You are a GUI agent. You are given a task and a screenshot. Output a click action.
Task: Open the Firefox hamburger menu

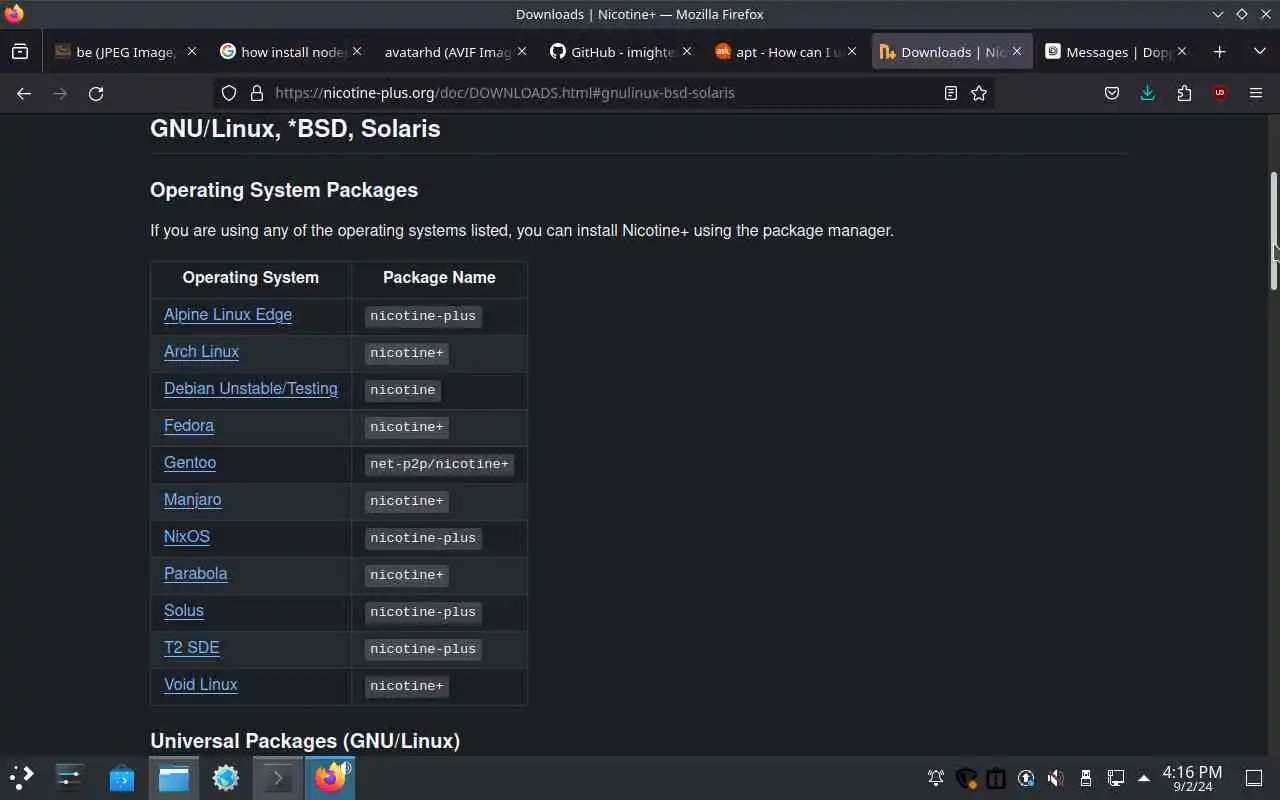[1256, 93]
